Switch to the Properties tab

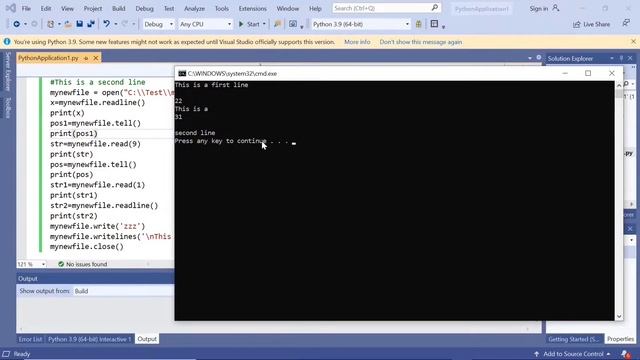(620, 339)
